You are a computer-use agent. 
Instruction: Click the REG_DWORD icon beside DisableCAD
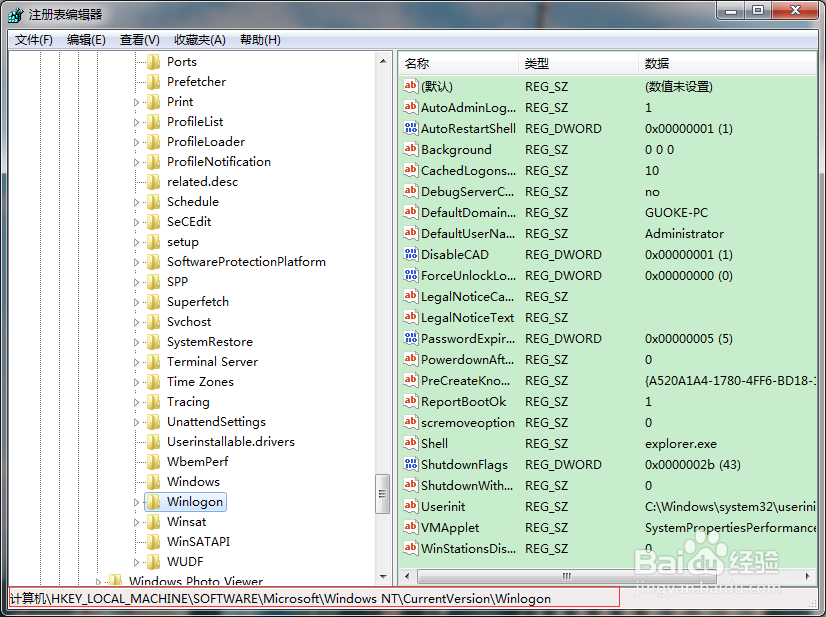[410, 254]
